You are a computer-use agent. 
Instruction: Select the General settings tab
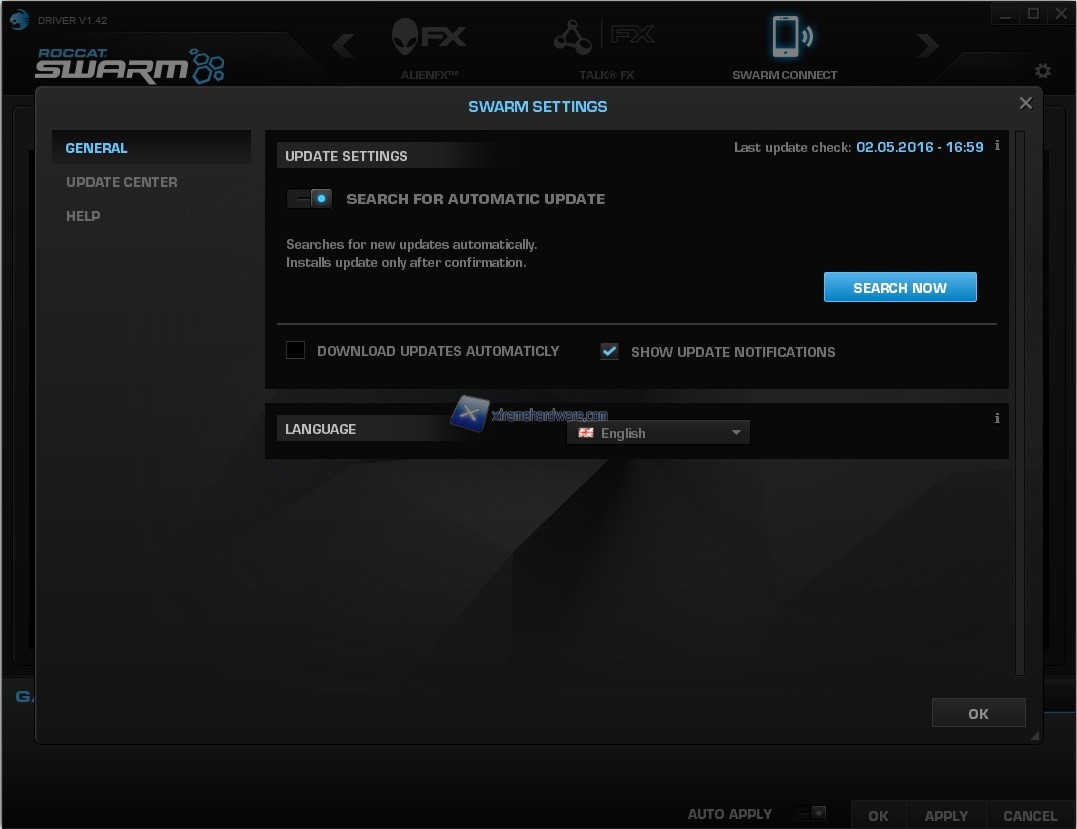97,148
